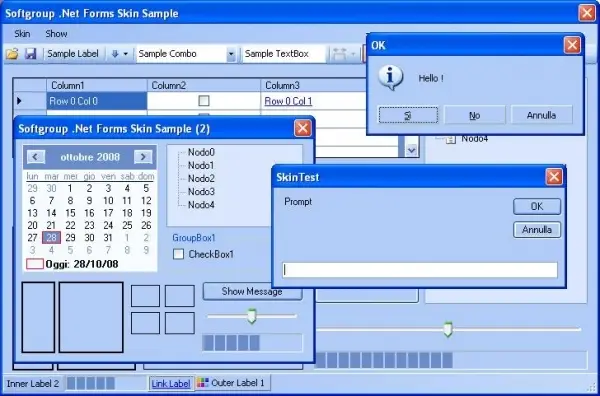Click the Annulla button in SkinTest dialog
Screen dimensions: 600x396
(537, 230)
